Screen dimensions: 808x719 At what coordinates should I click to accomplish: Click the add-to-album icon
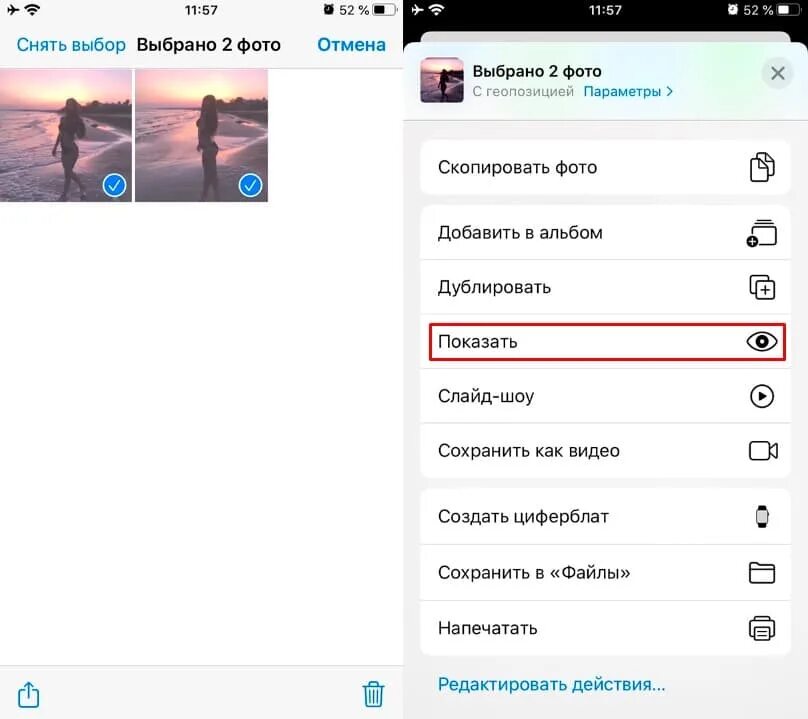coord(762,233)
